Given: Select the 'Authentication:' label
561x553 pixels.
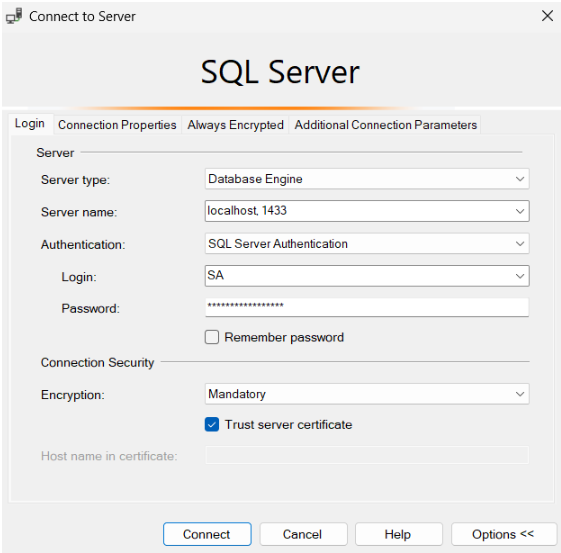Looking at the screenshot, I should pyautogui.click(x=83, y=245).
